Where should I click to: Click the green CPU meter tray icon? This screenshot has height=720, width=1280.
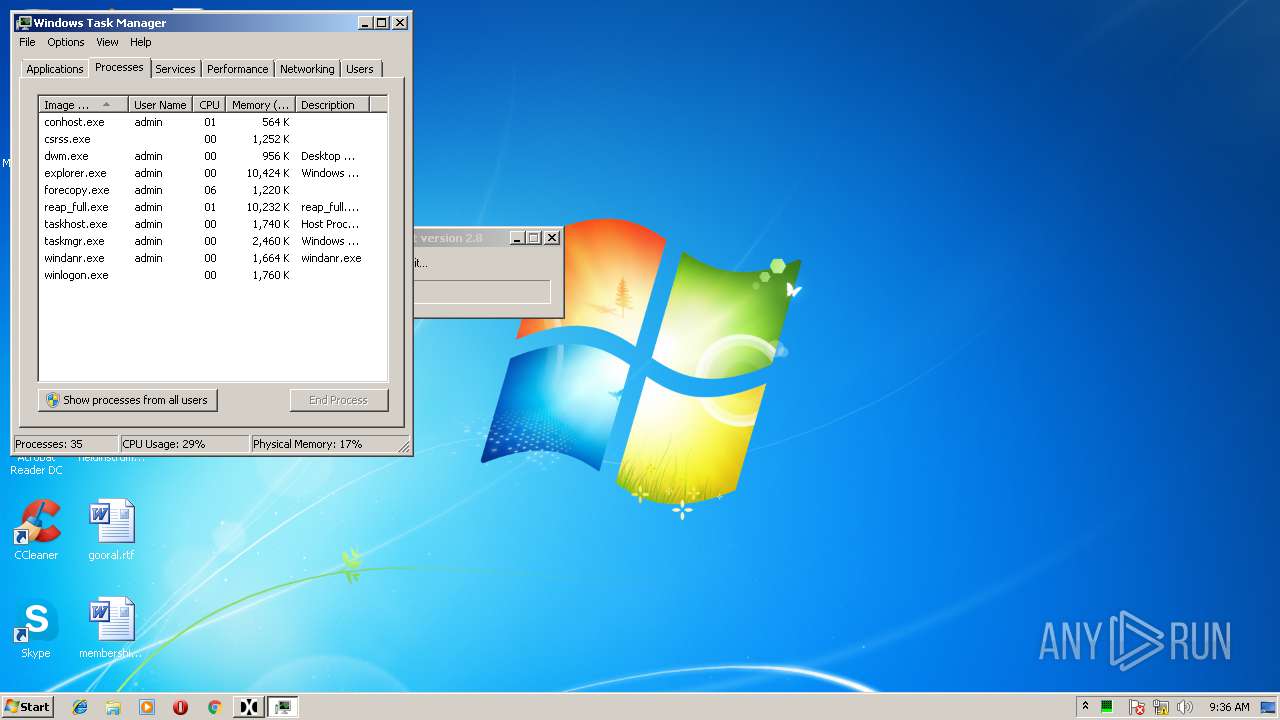1107,707
